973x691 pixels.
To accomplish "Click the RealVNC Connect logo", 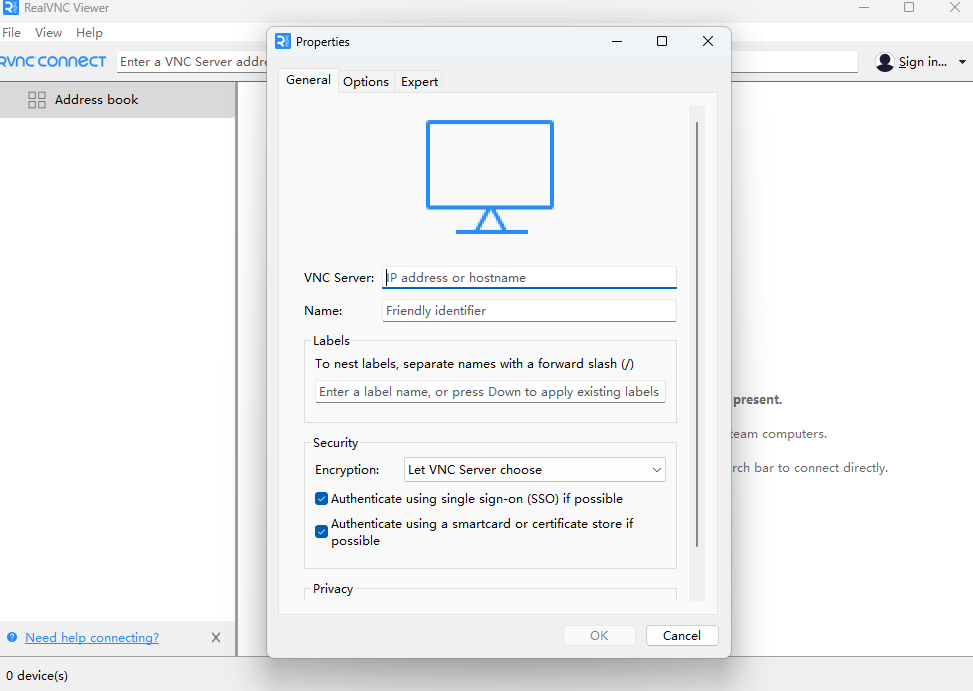I will pos(54,62).
